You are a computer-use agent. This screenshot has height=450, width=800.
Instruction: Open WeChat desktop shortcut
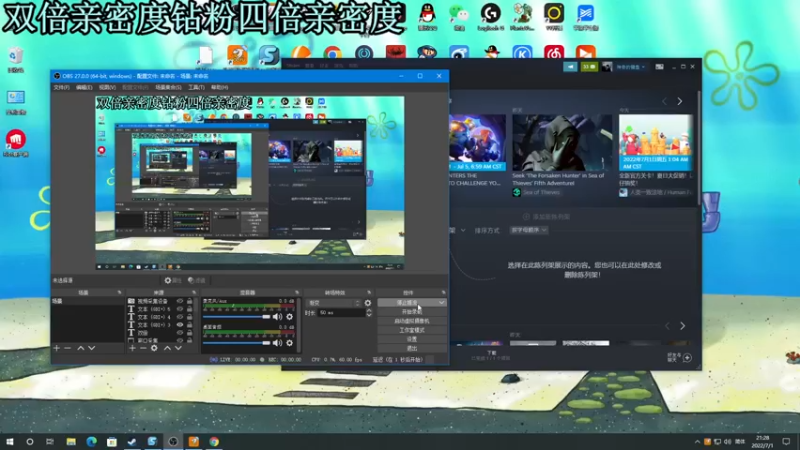tap(459, 15)
